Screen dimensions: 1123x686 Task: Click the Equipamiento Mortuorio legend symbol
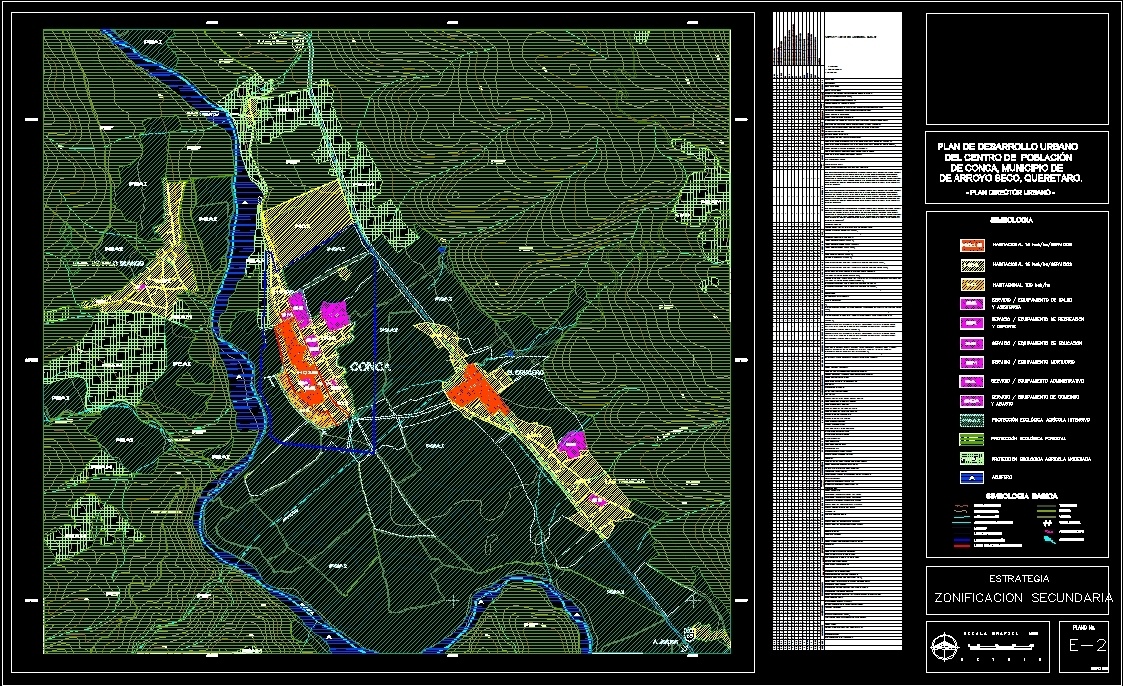pyautogui.click(x=971, y=363)
